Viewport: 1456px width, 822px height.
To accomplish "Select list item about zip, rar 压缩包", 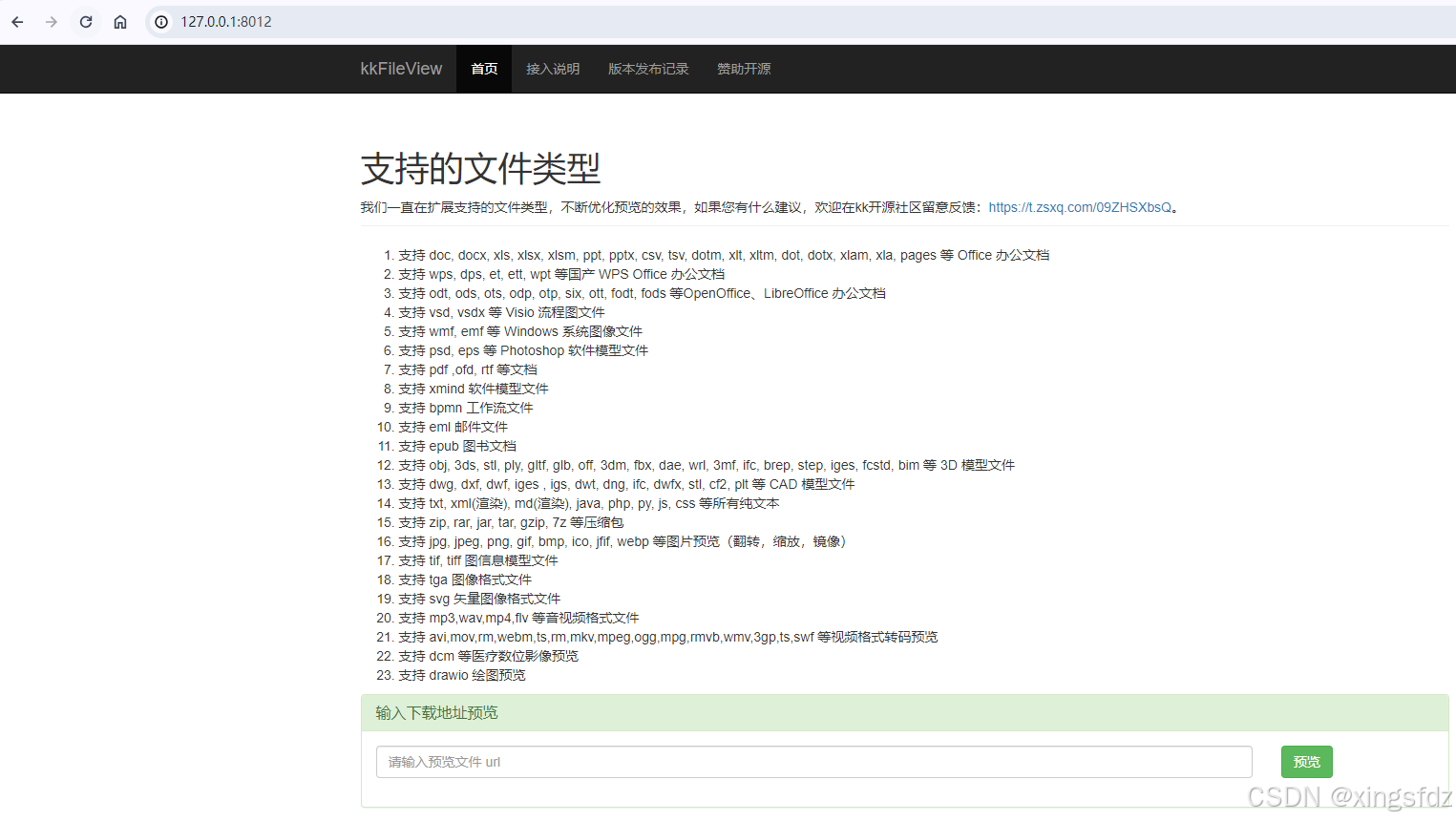I will 511,522.
